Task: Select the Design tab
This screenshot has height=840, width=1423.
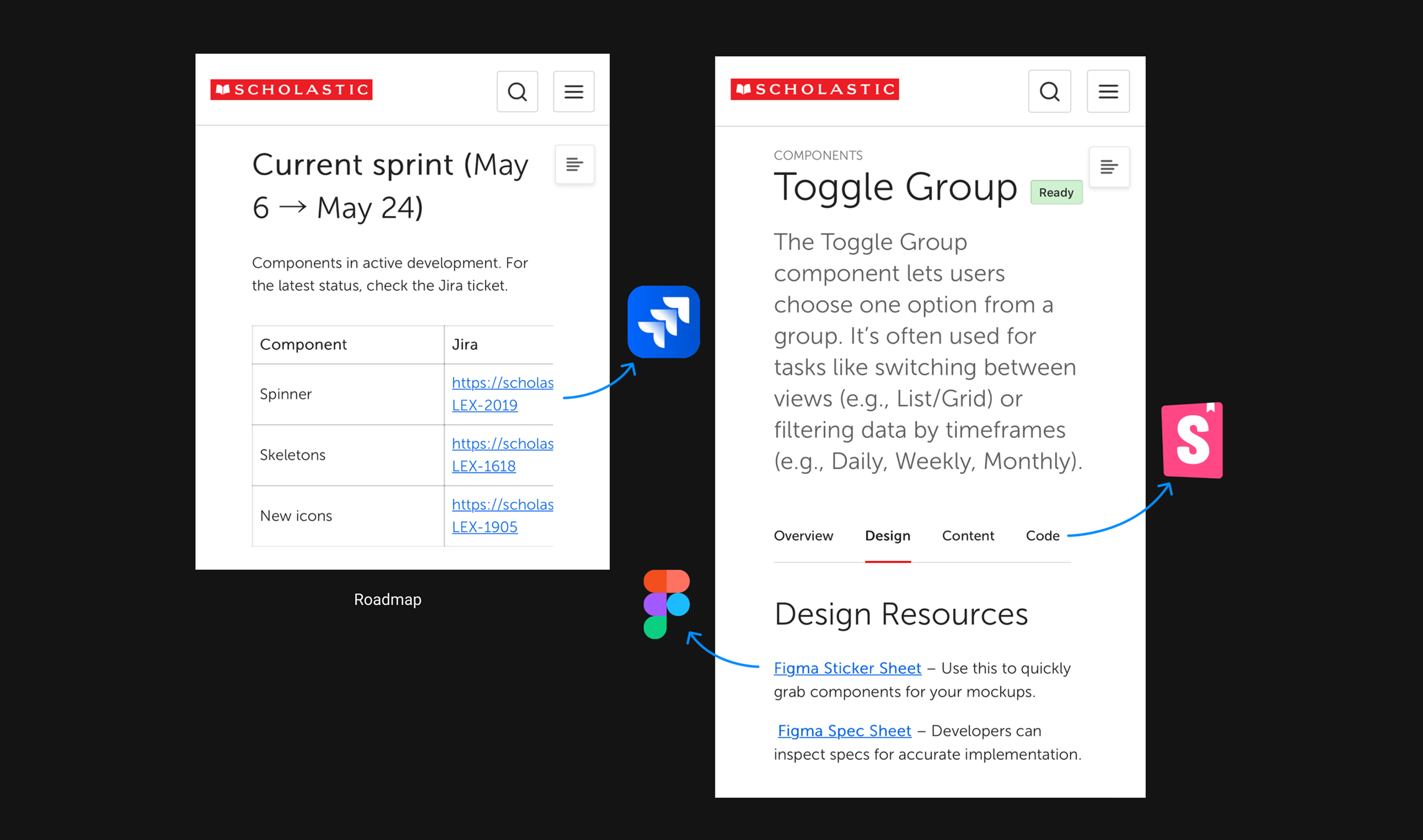Action: 888,535
